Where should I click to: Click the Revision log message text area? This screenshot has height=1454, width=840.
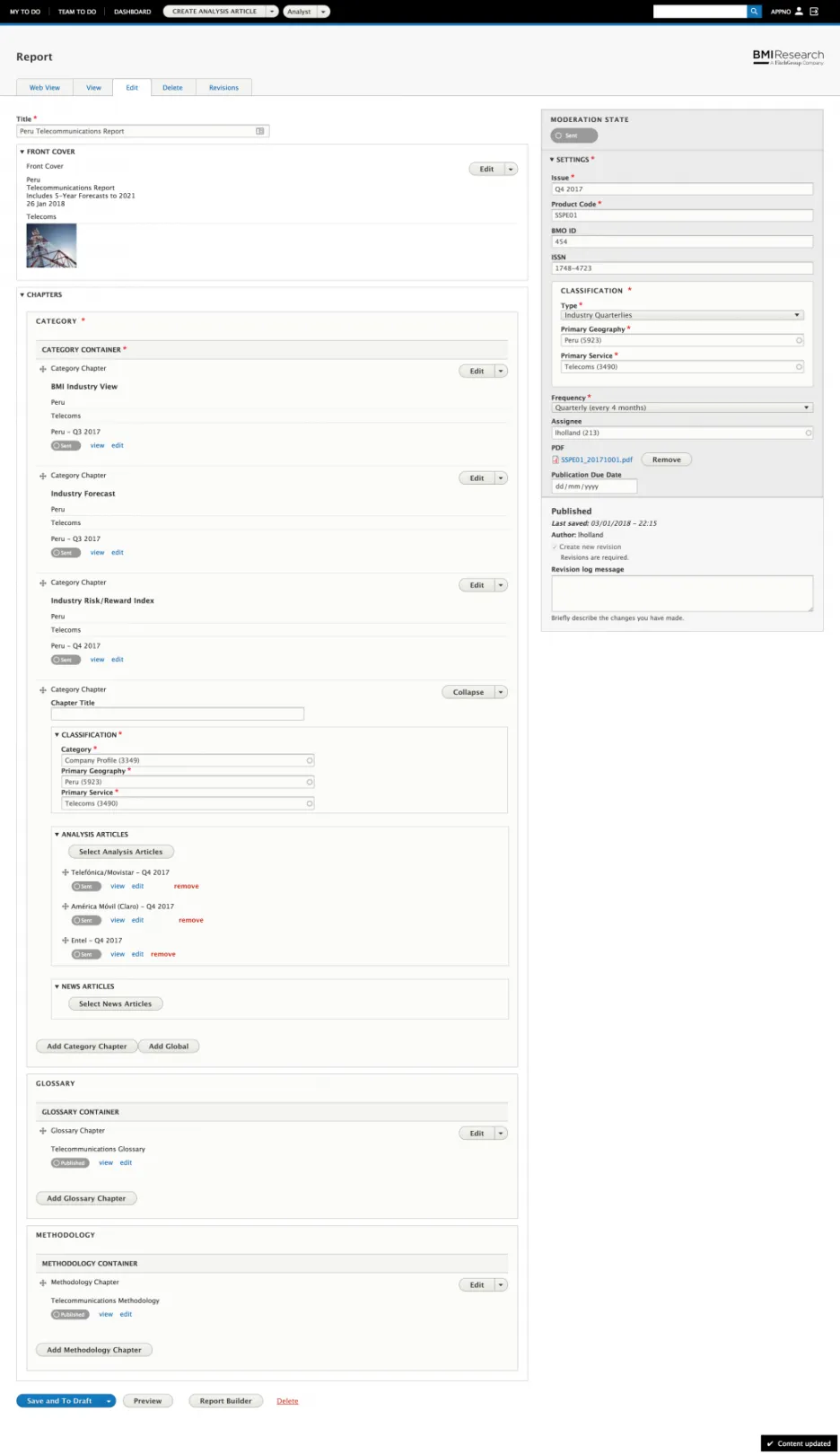(x=682, y=593)
